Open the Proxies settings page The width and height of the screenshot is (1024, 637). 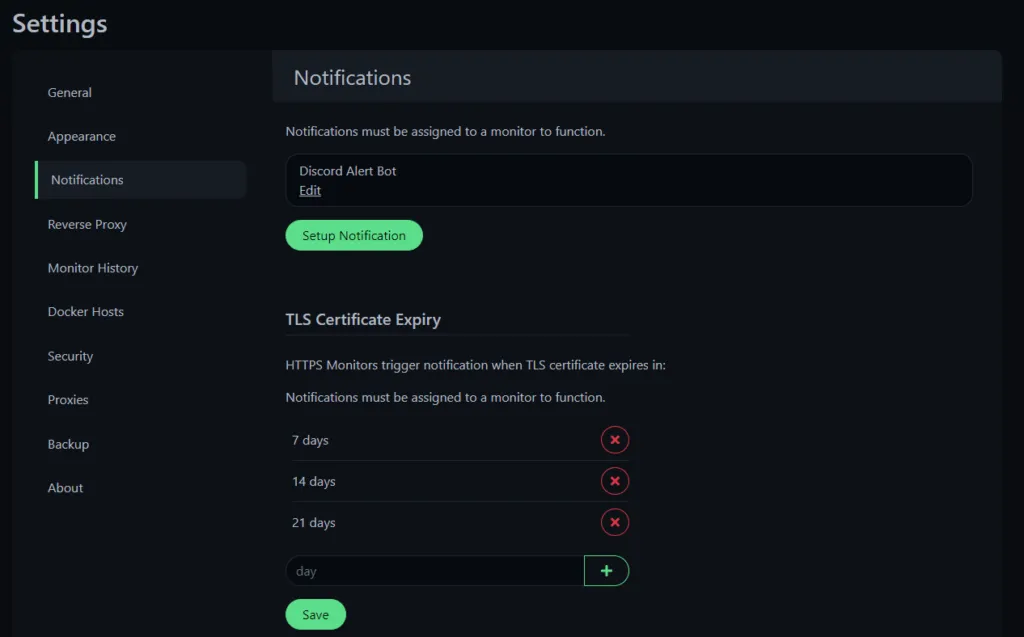(x=68, y=400)
